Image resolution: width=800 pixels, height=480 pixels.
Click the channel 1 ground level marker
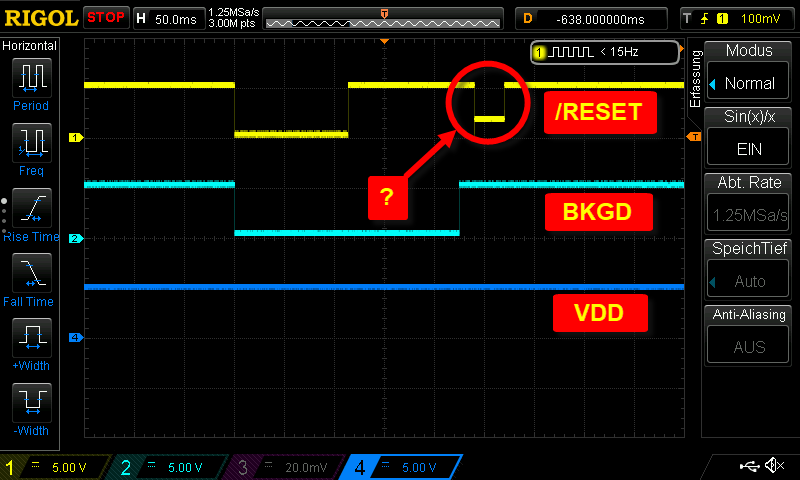pos(76,137)
